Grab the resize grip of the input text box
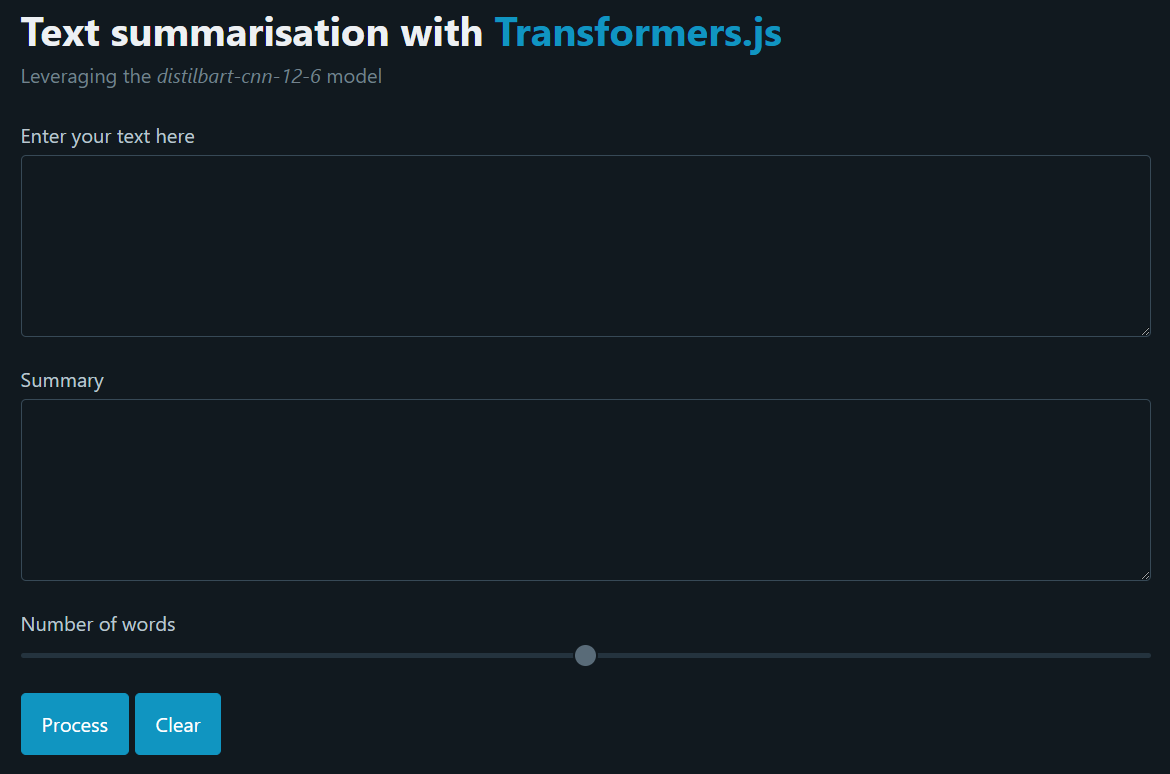This screenshot has height=774, width=1170. click(x=1145, y=331)
